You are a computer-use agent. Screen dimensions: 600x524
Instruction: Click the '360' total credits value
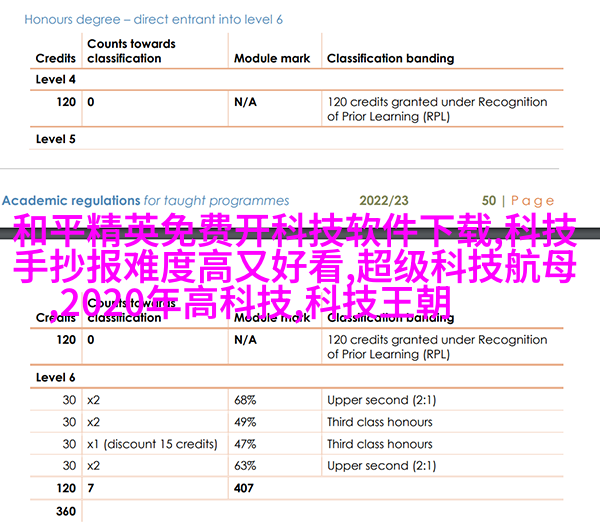[x=66, y=511]
